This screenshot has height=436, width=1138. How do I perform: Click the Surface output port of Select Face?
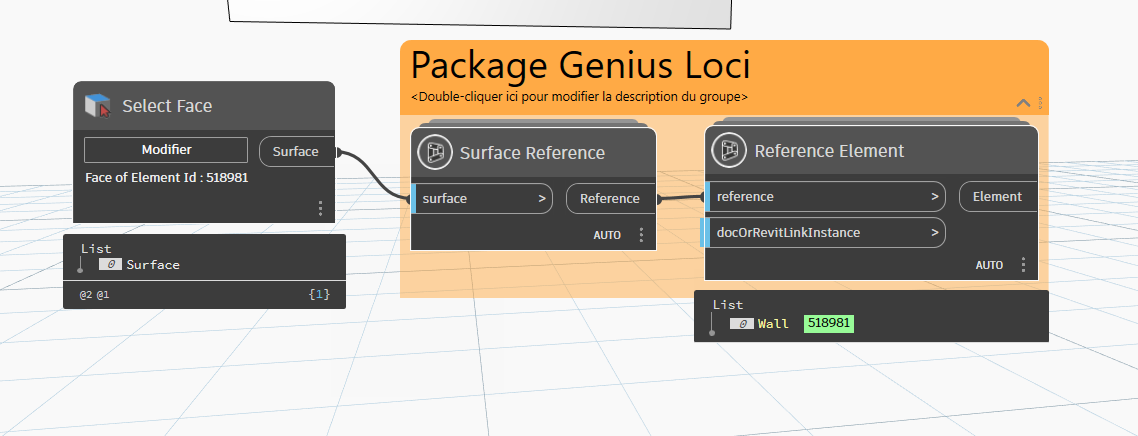(x=296, y=152)
